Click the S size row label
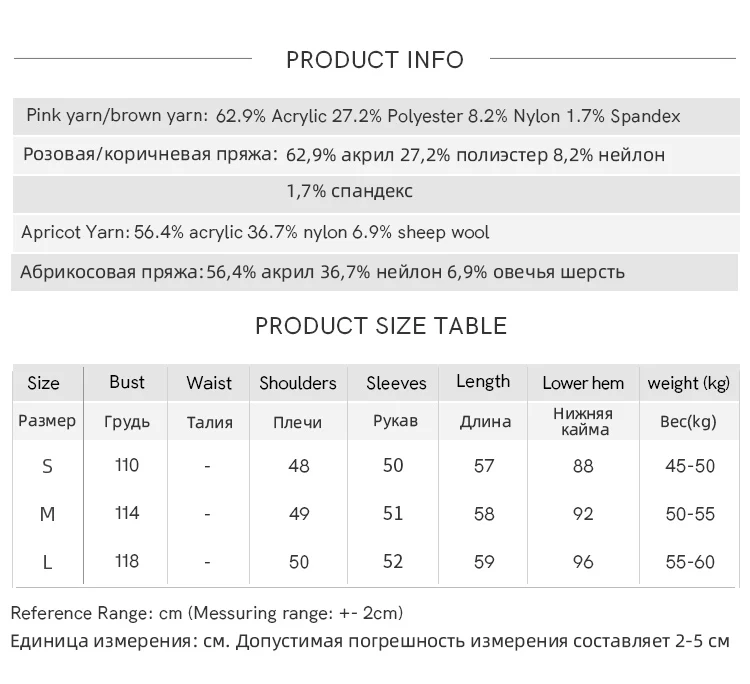750x684 pixels. click(47, 467)
